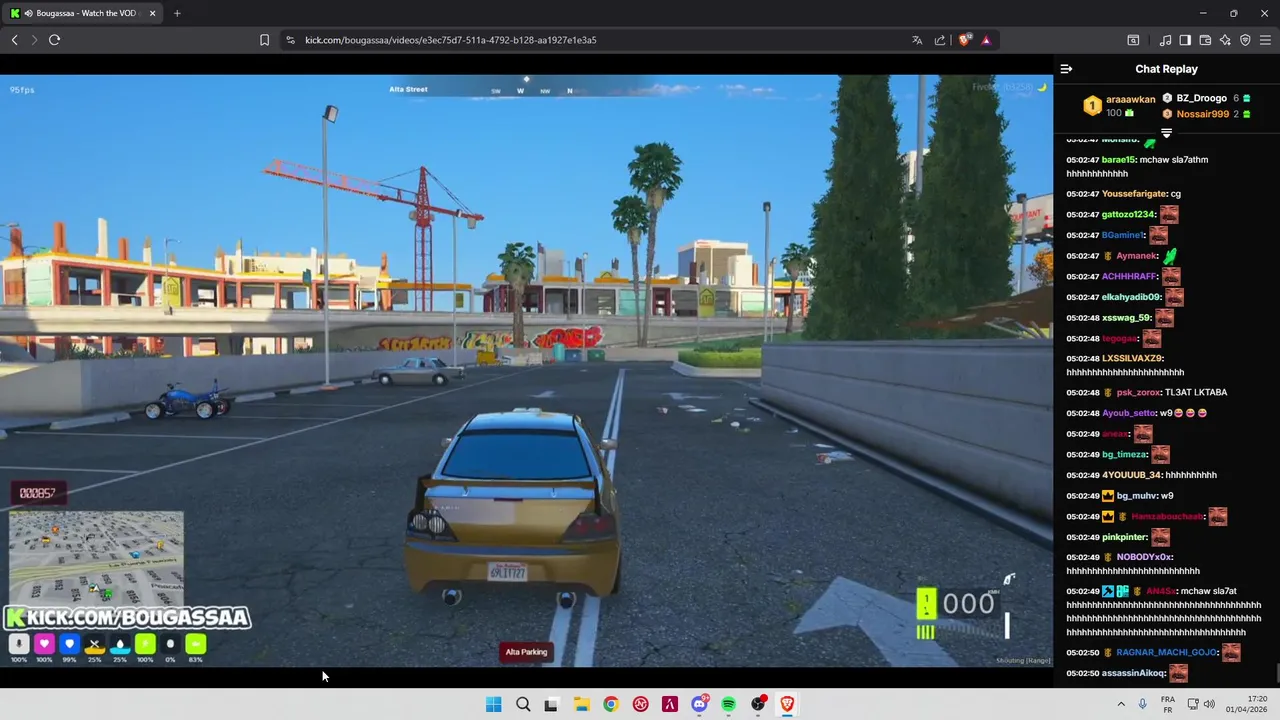The width and height of the screenshot is (1280, 720).
Task: Go forward with the browser's forward arrow
Action: [34, 40]
